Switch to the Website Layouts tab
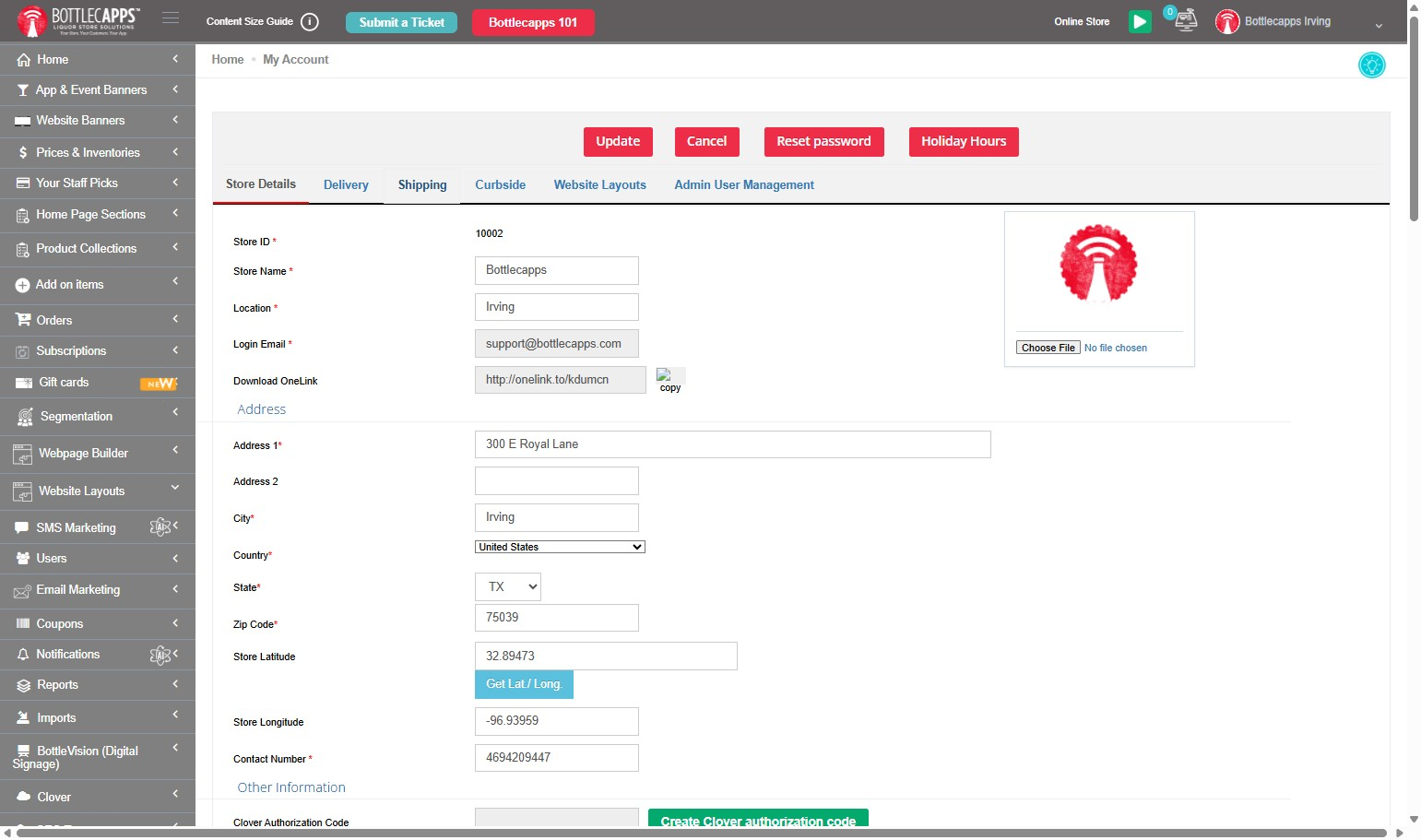 click(600, 185)
